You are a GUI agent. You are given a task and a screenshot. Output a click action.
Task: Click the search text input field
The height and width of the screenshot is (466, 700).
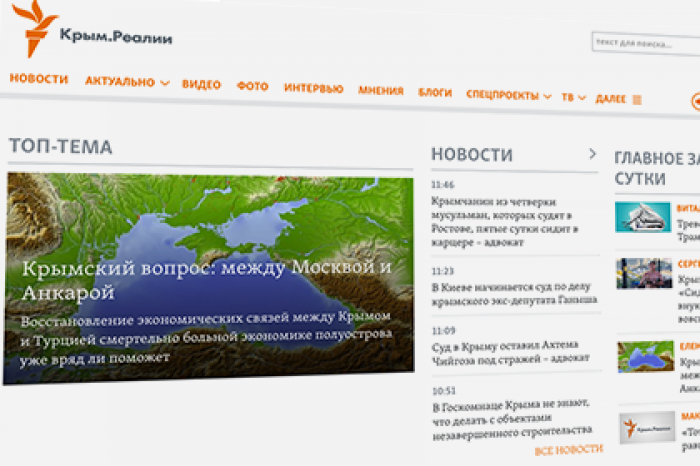point(646,44)
